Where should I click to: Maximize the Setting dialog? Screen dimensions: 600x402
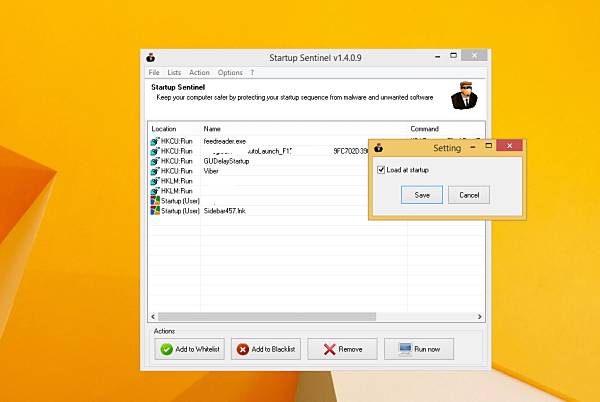(x=489, y=146)
